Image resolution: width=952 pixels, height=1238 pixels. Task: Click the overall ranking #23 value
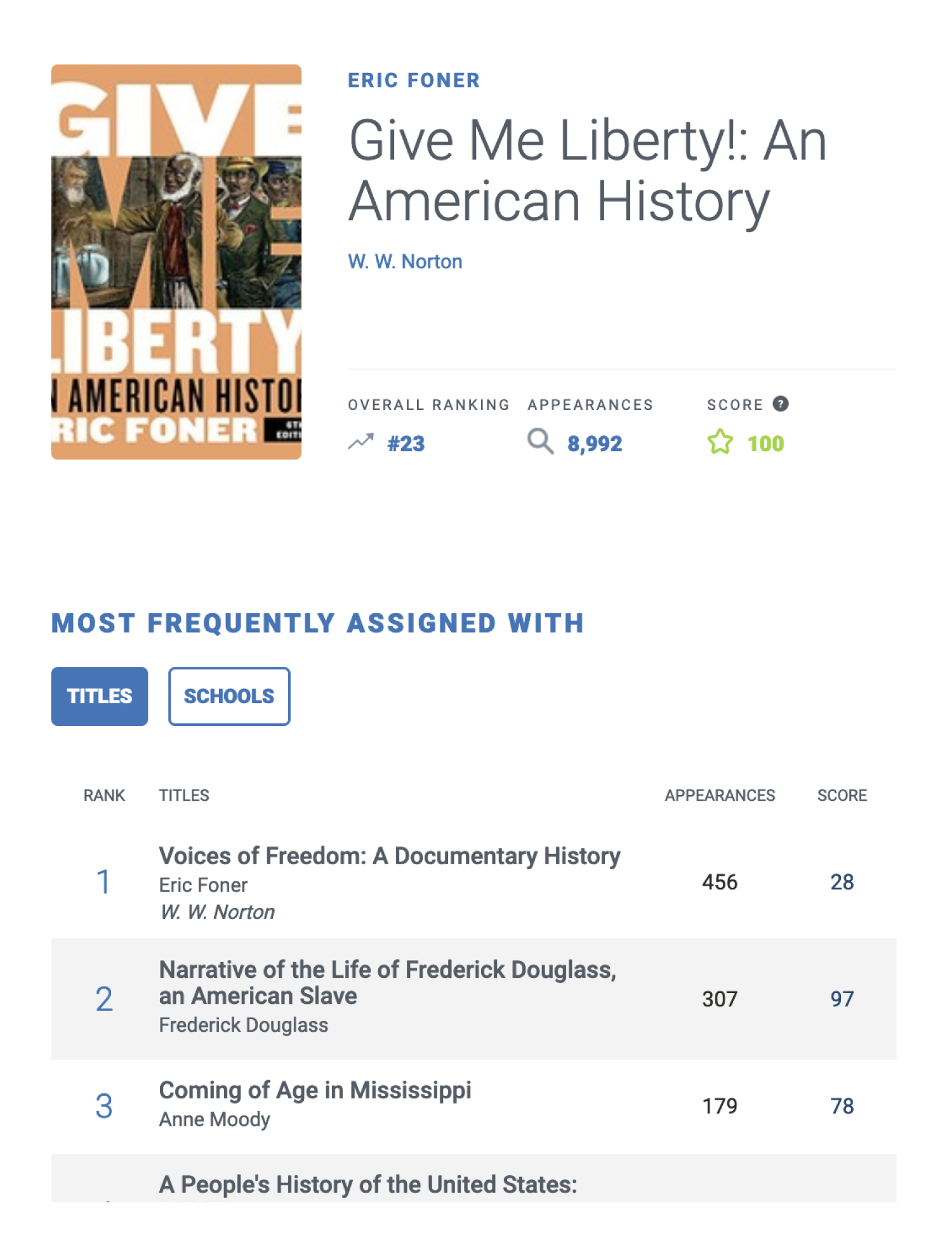point(406,443)
